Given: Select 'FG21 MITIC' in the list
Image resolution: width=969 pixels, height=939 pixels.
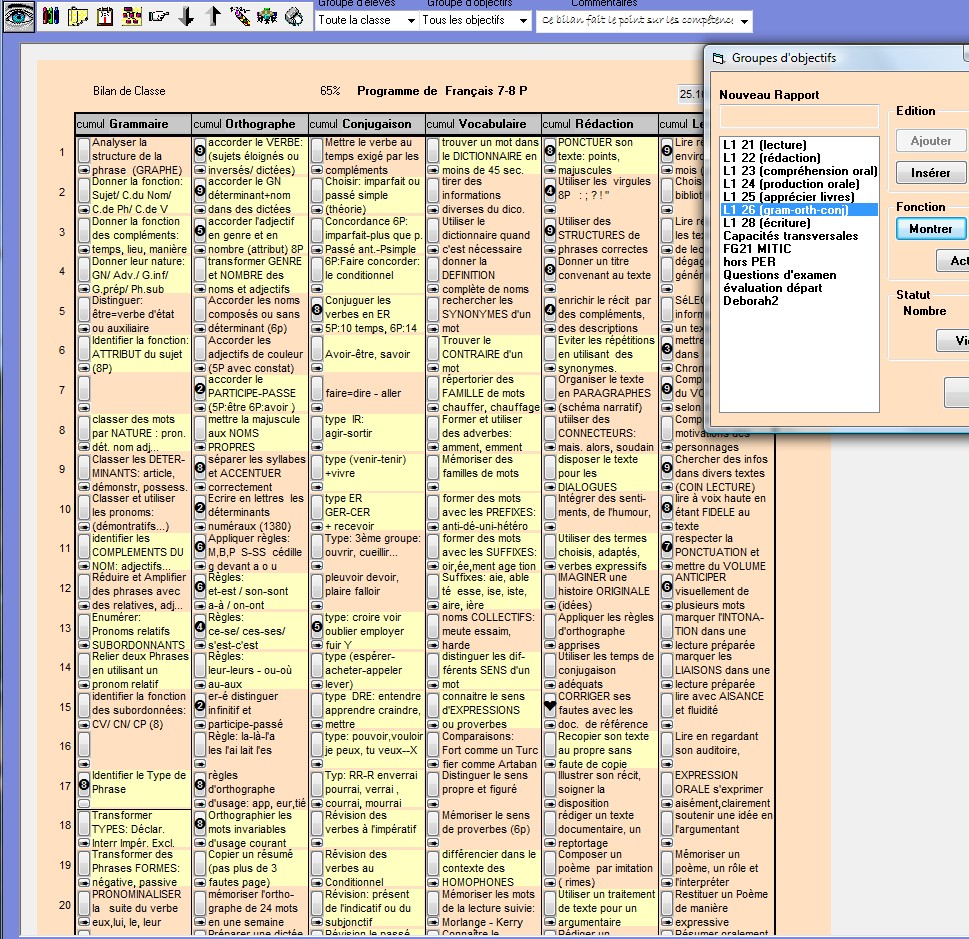Looking at the screenshot, I should [757, 249].
